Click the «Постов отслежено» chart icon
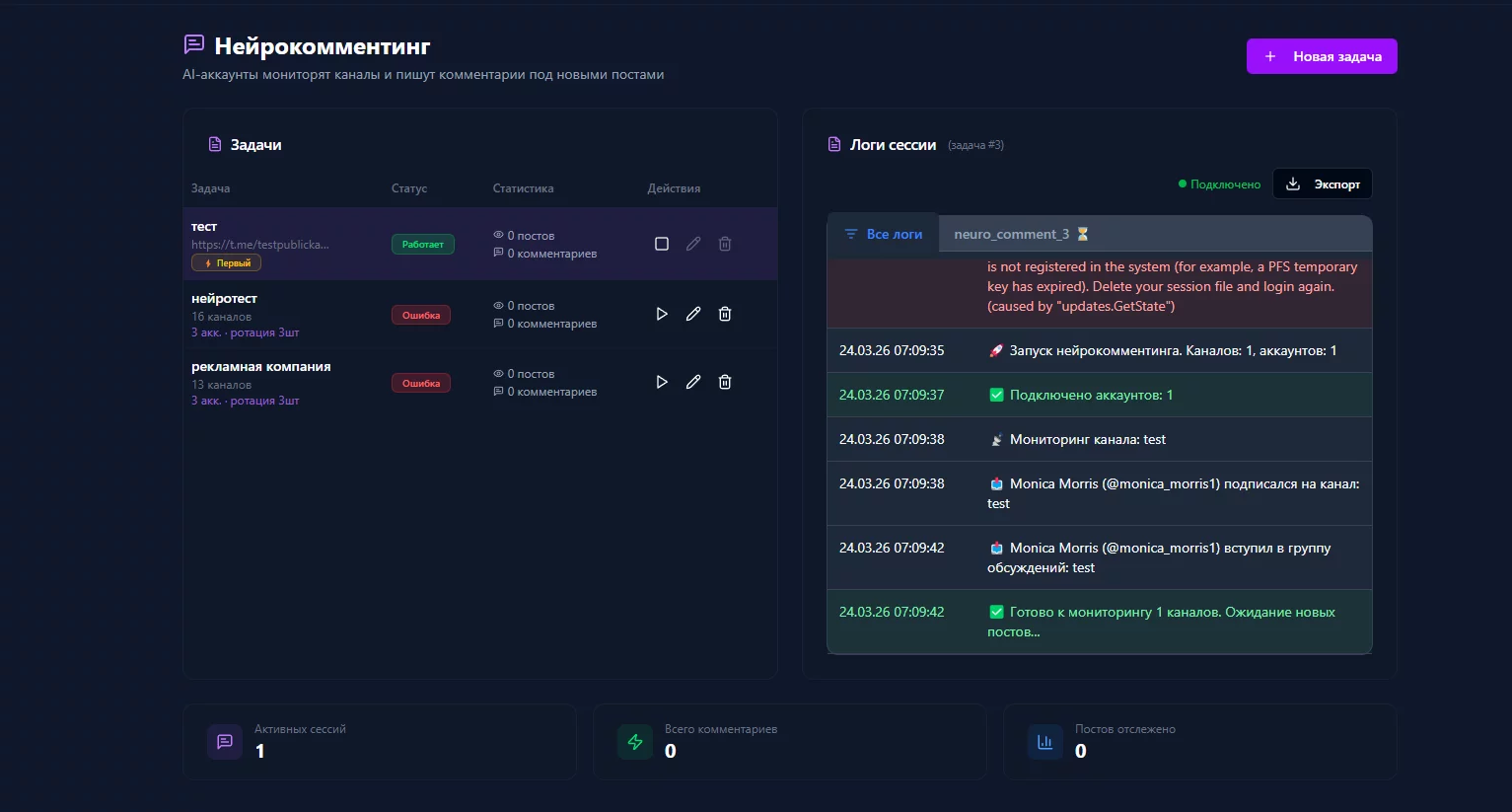This screenshot has width=1512, height=812. point(1045,742)
